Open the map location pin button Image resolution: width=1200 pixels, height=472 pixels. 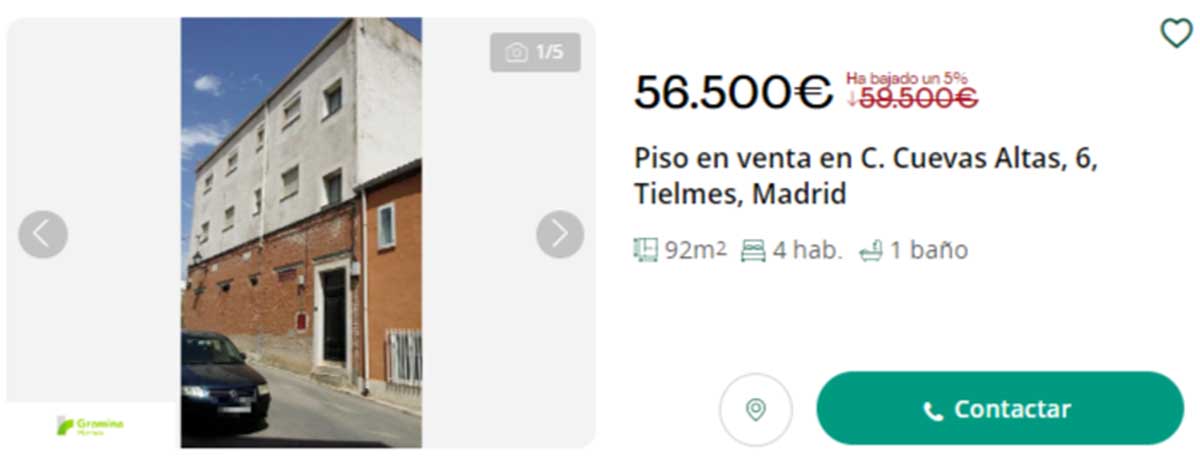pyautogui.click(x=756, y=410)
